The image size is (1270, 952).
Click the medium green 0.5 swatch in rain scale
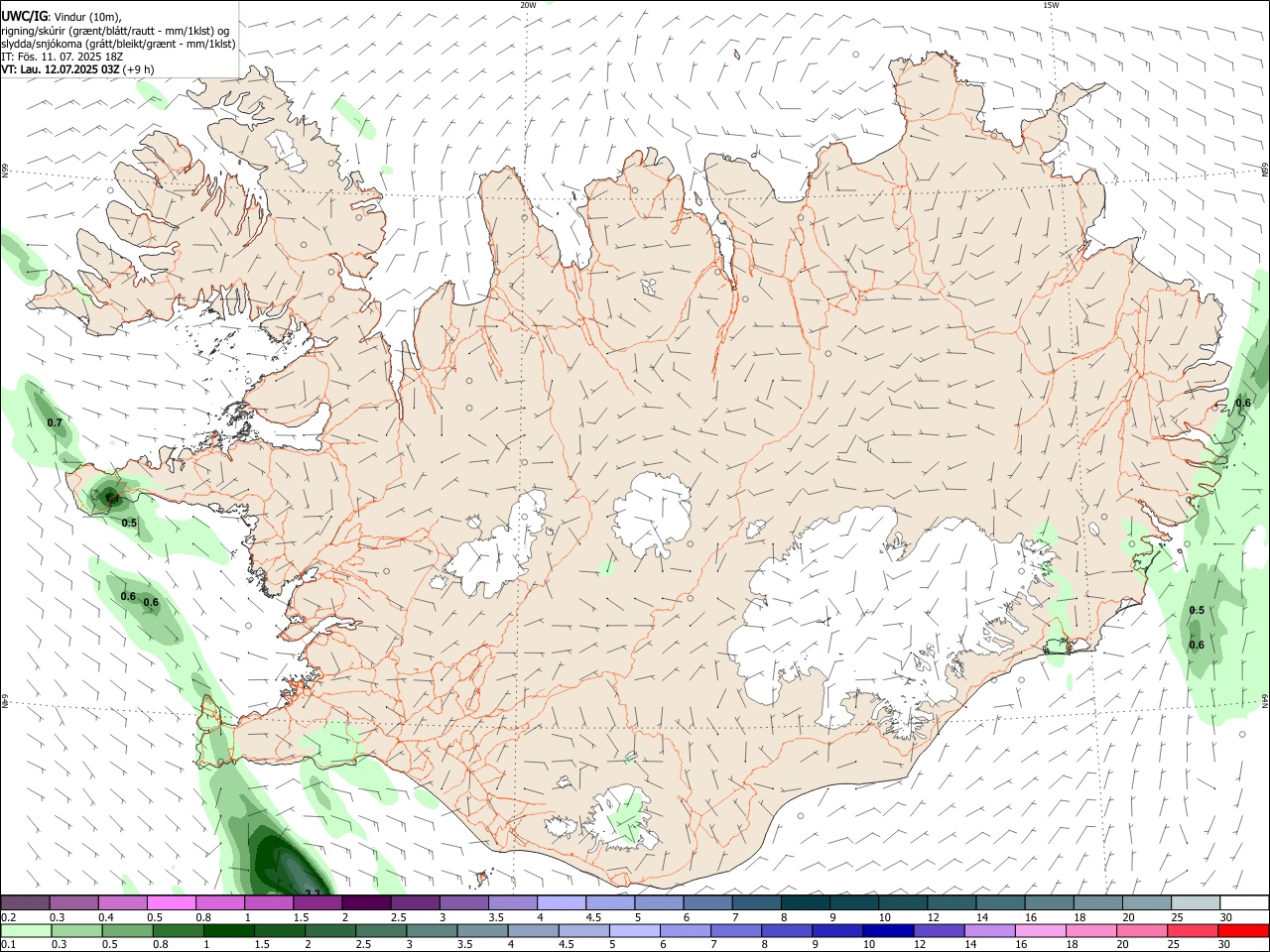click(x=127, y=930)
